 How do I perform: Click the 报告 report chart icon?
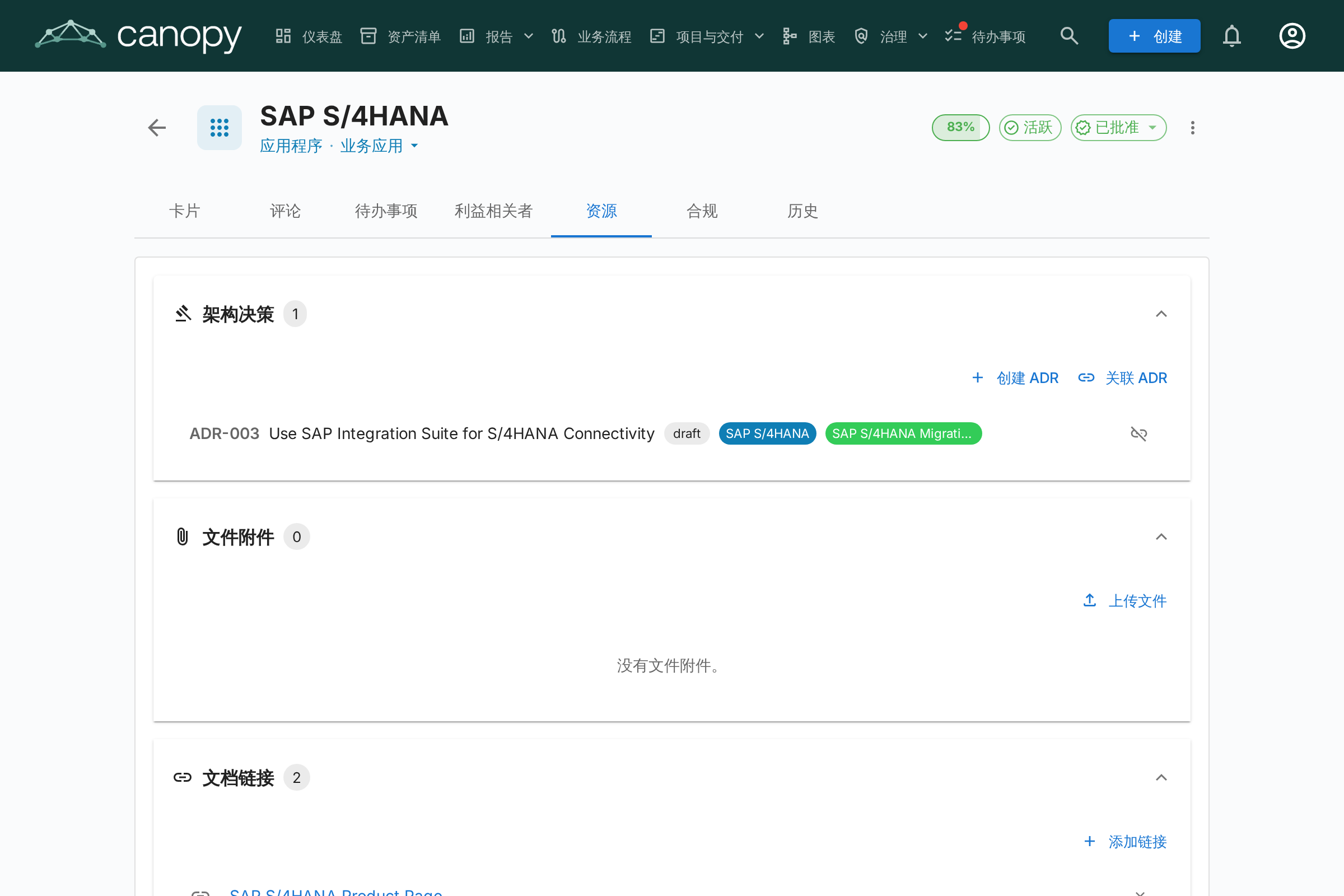468,36
